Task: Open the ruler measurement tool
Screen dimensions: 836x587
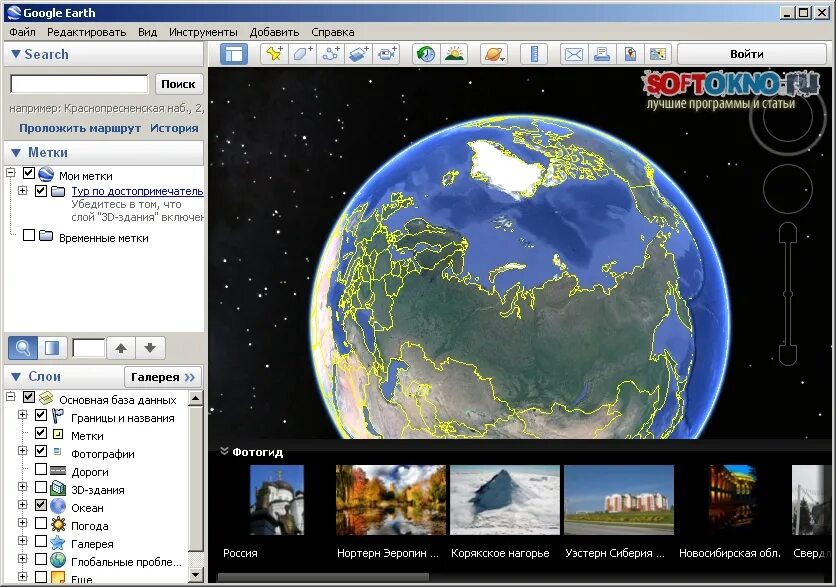Action: click(534, 54)
